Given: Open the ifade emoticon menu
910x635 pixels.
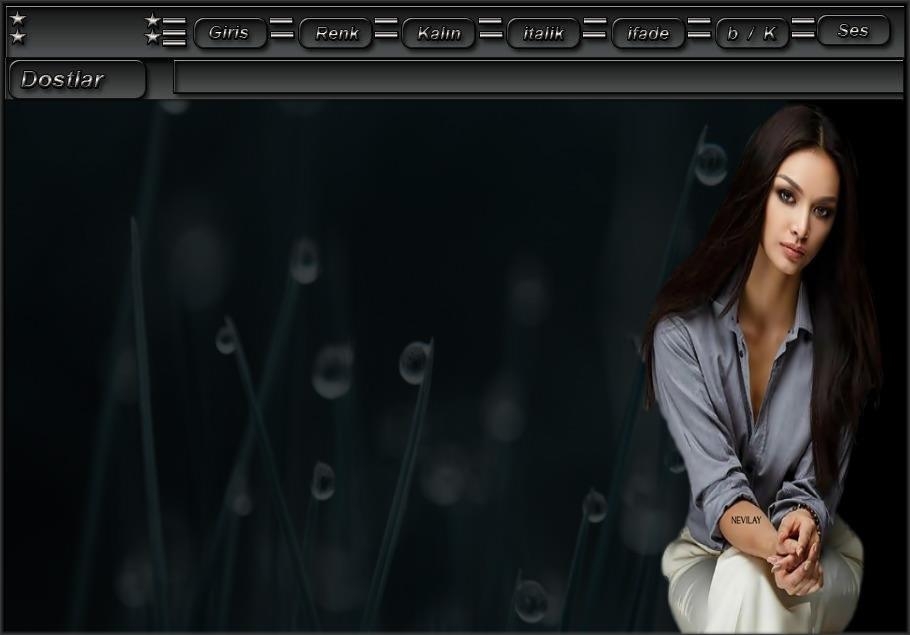Looking at the screenshot, I should pyautogui.click(x=648, y=33).
